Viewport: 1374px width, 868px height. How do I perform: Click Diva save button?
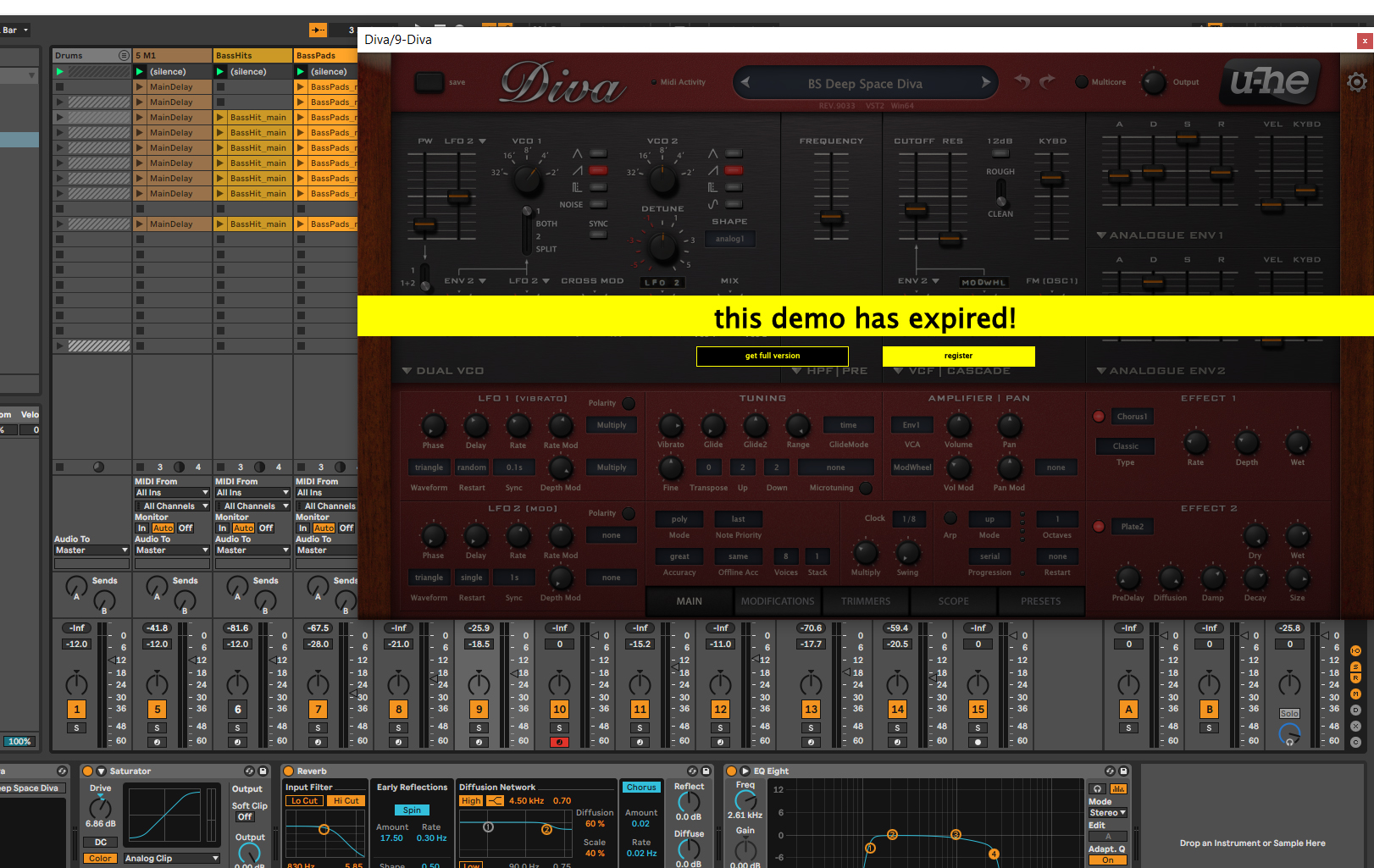[x=429, y=82]
